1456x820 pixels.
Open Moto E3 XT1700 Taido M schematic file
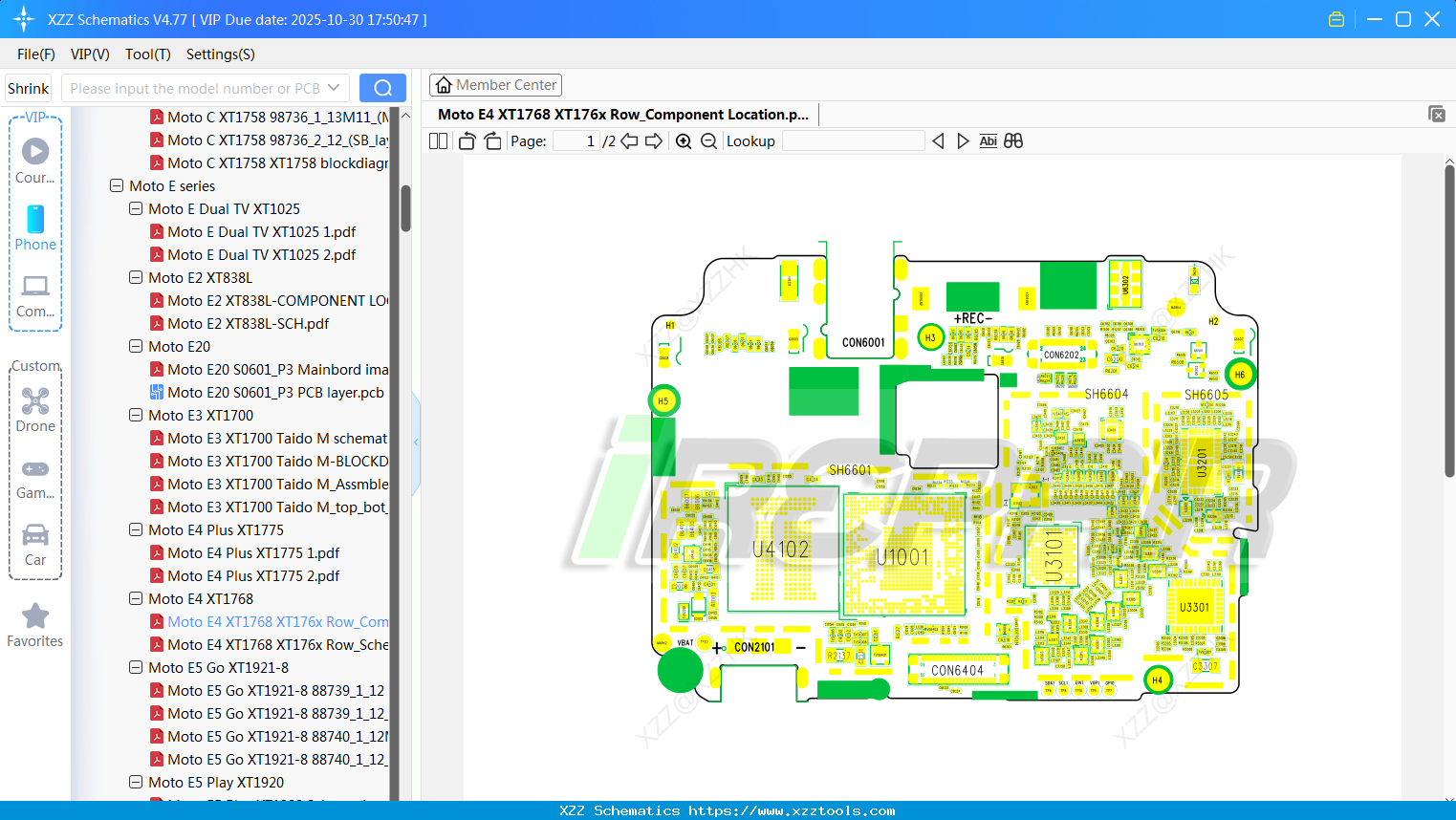[x=277, y=439]
